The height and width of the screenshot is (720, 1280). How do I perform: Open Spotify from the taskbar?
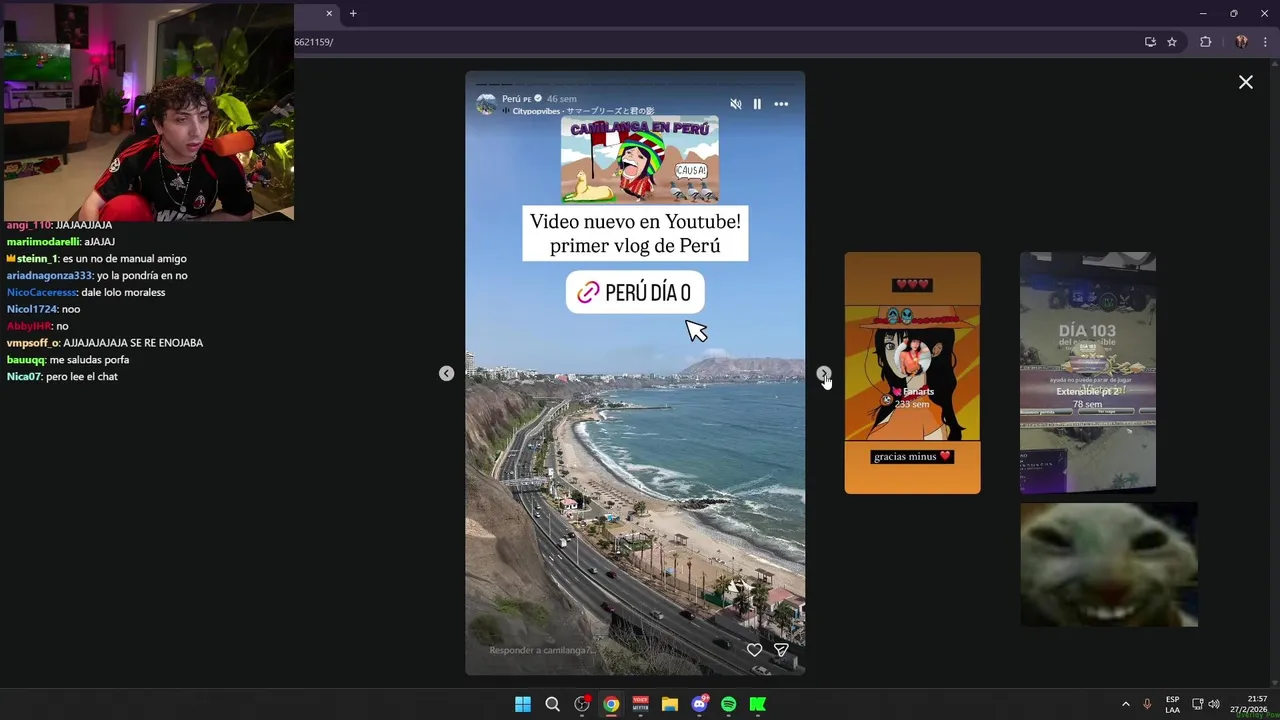(x=728, y=704)
